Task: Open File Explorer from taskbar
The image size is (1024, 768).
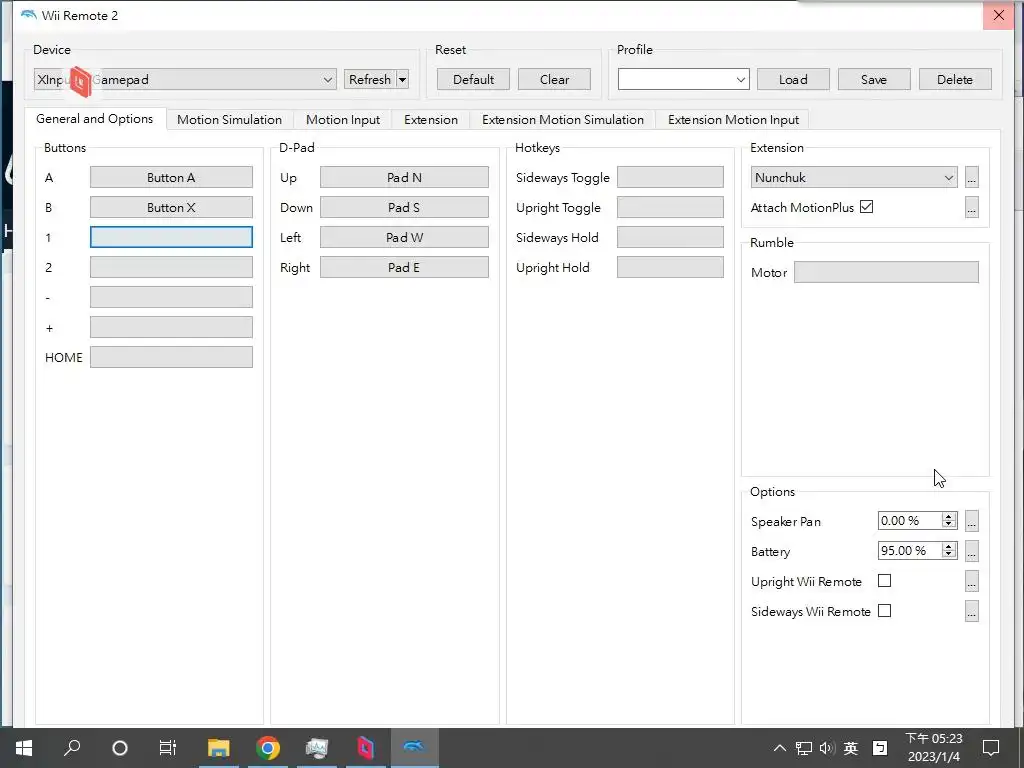Action: pos(219,748)
